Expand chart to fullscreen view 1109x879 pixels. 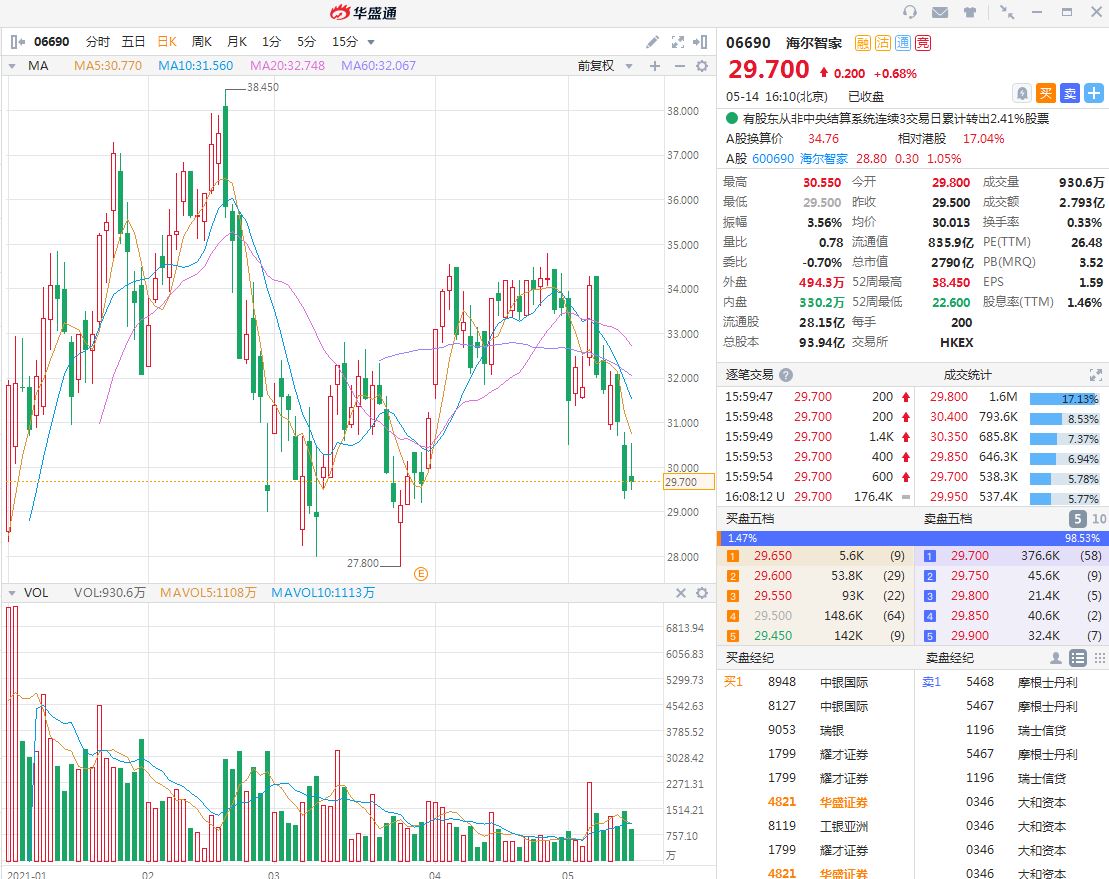(678, 42)
